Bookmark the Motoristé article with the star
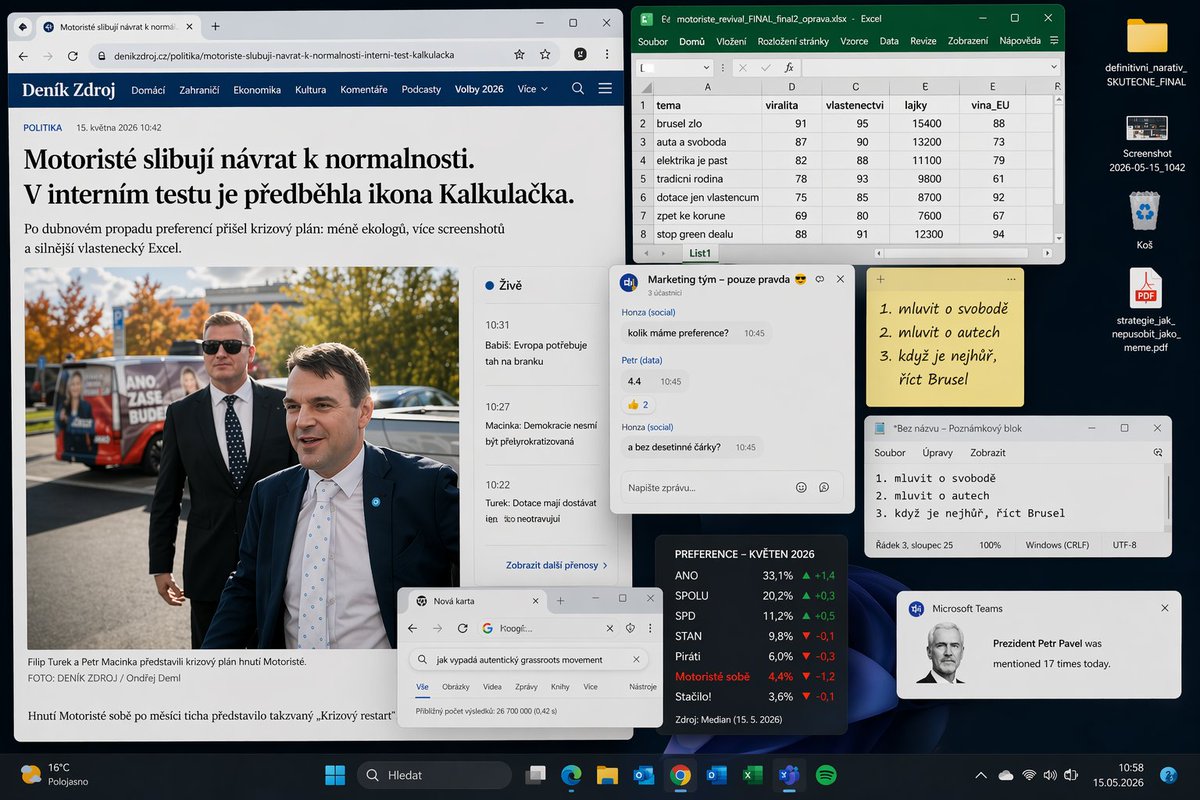1200x800 pixels. click(545, 55)
